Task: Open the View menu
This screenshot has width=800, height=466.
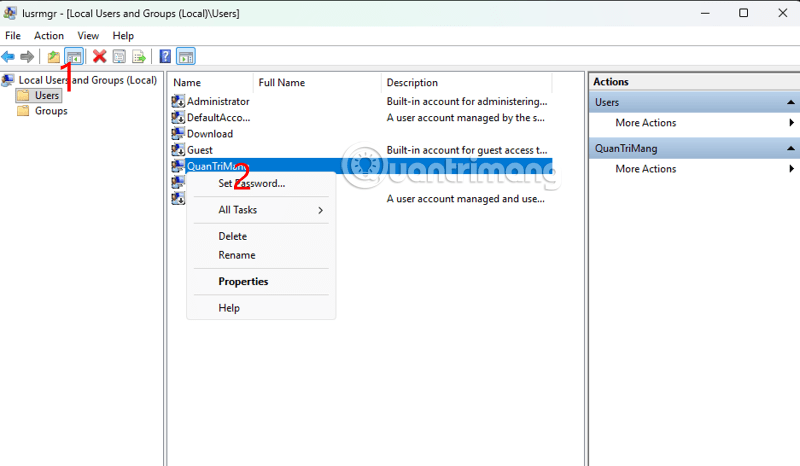Action: pos(88,36)
